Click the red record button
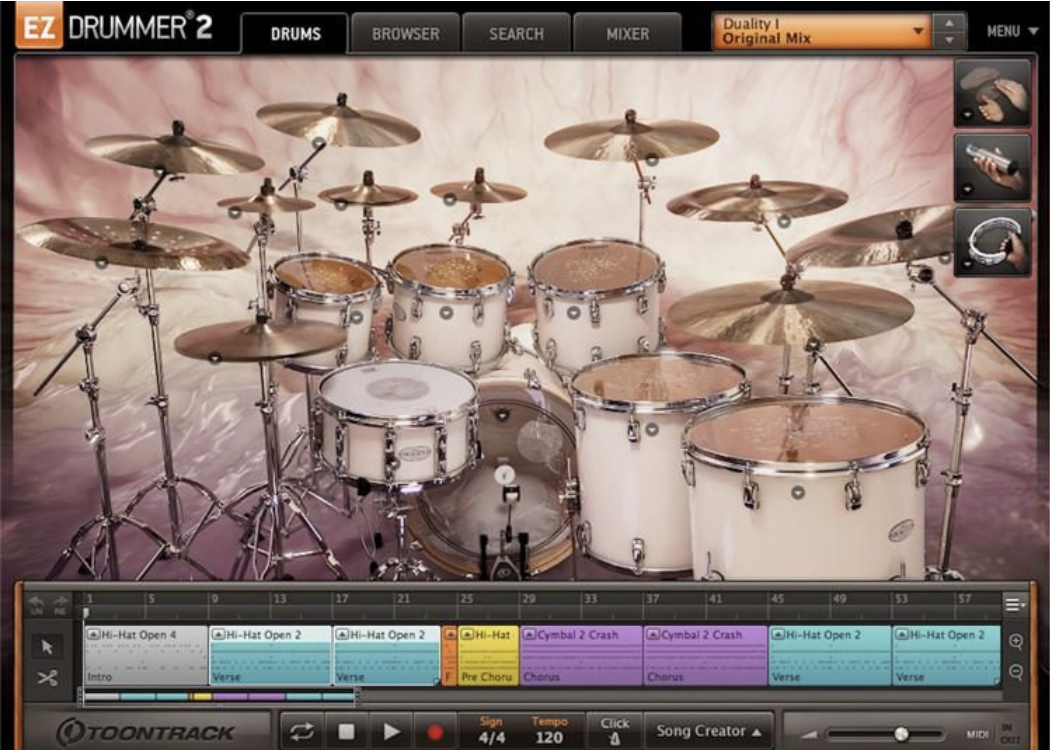This screenshot has height=750, width=1050. 435,732
